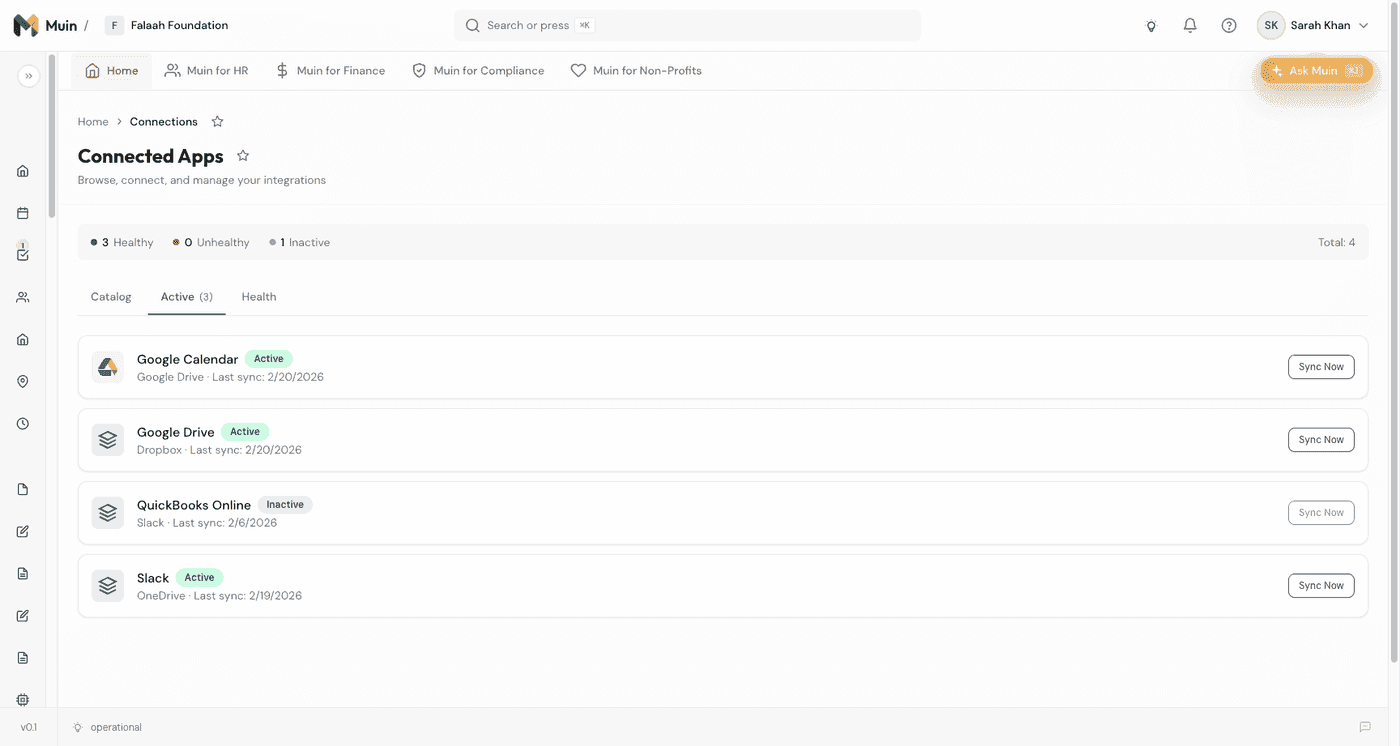Switch to the Health tab

[259, 297]
